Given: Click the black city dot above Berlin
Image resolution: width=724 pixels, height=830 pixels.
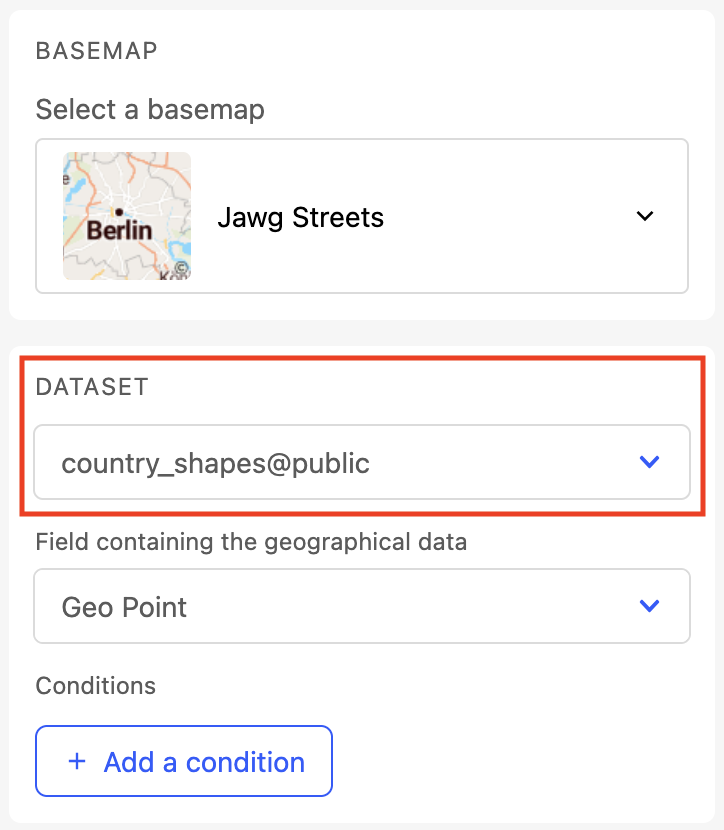Looking at the screenshot, I should point(119,212).
